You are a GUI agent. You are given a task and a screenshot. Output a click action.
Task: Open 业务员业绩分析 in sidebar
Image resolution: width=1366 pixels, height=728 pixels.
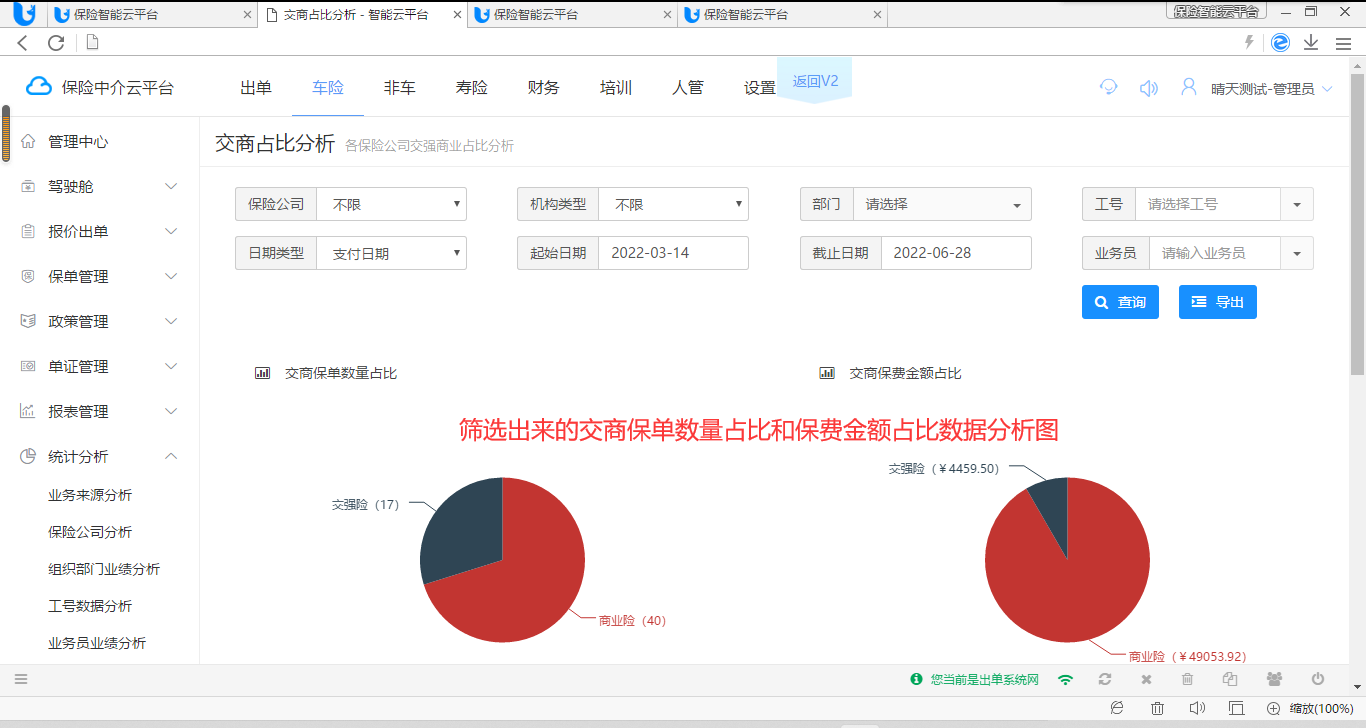coord(97,643)
